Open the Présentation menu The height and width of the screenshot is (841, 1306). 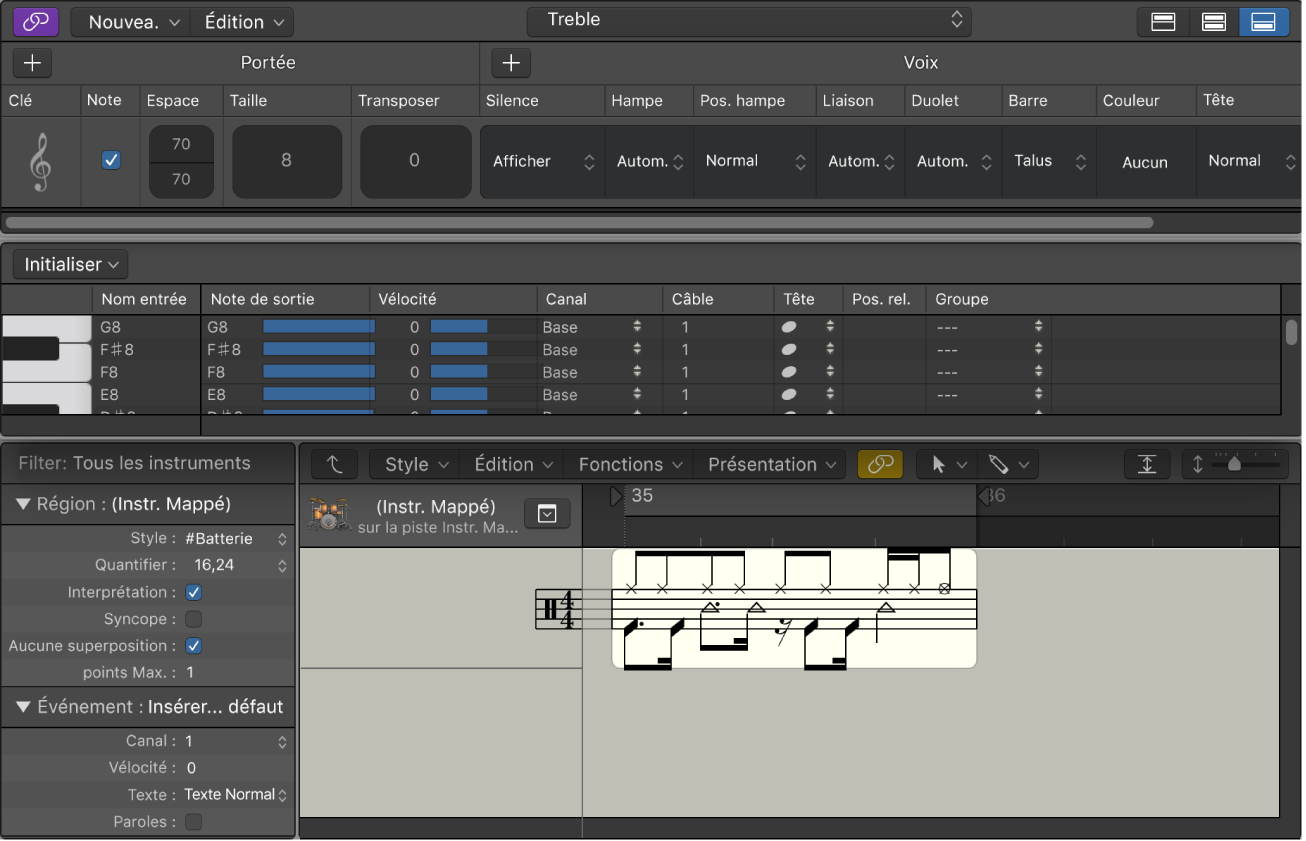pyautogui.click(x=771, y=464)
